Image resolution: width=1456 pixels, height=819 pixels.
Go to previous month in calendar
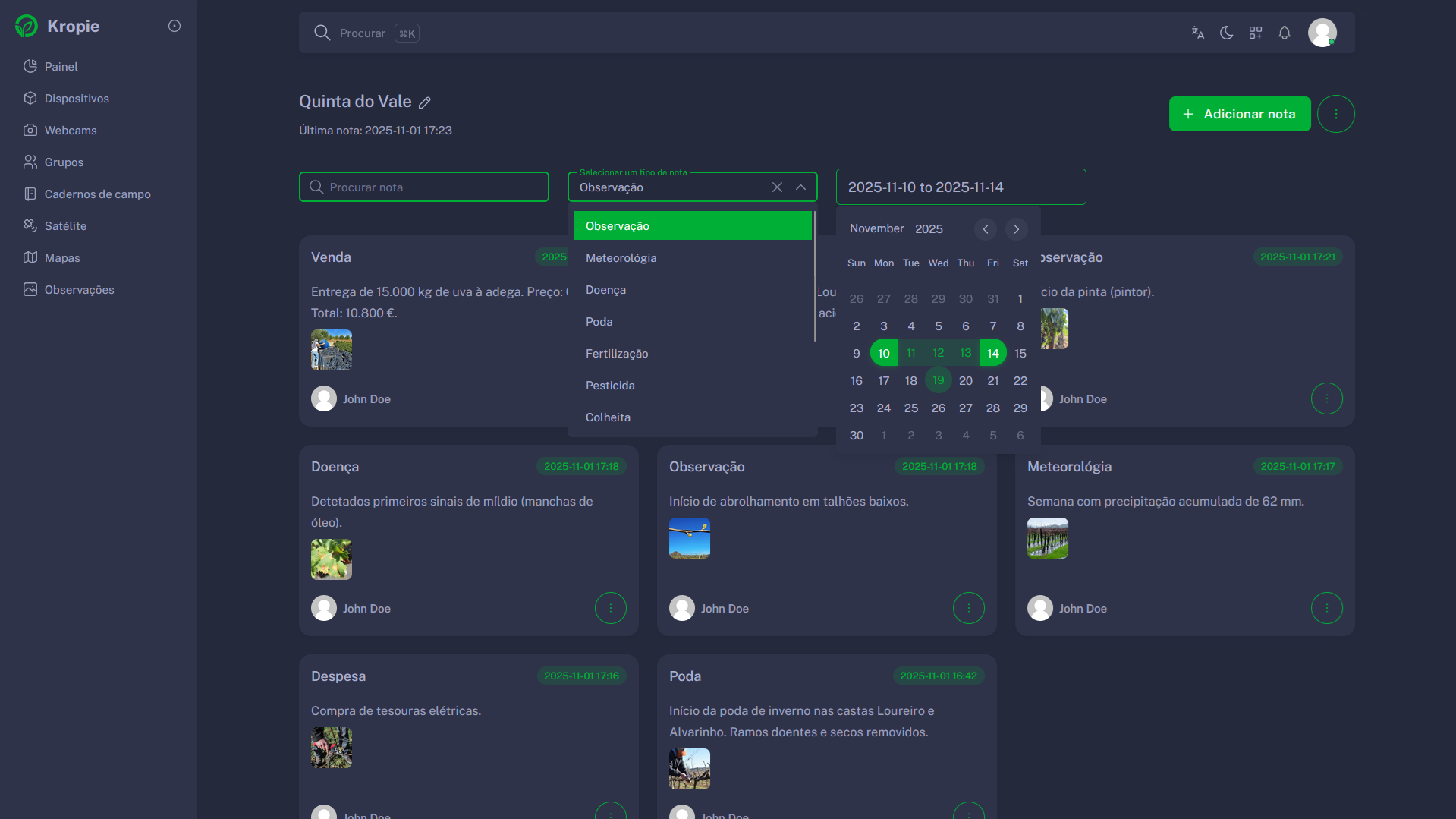click(985, 228)
